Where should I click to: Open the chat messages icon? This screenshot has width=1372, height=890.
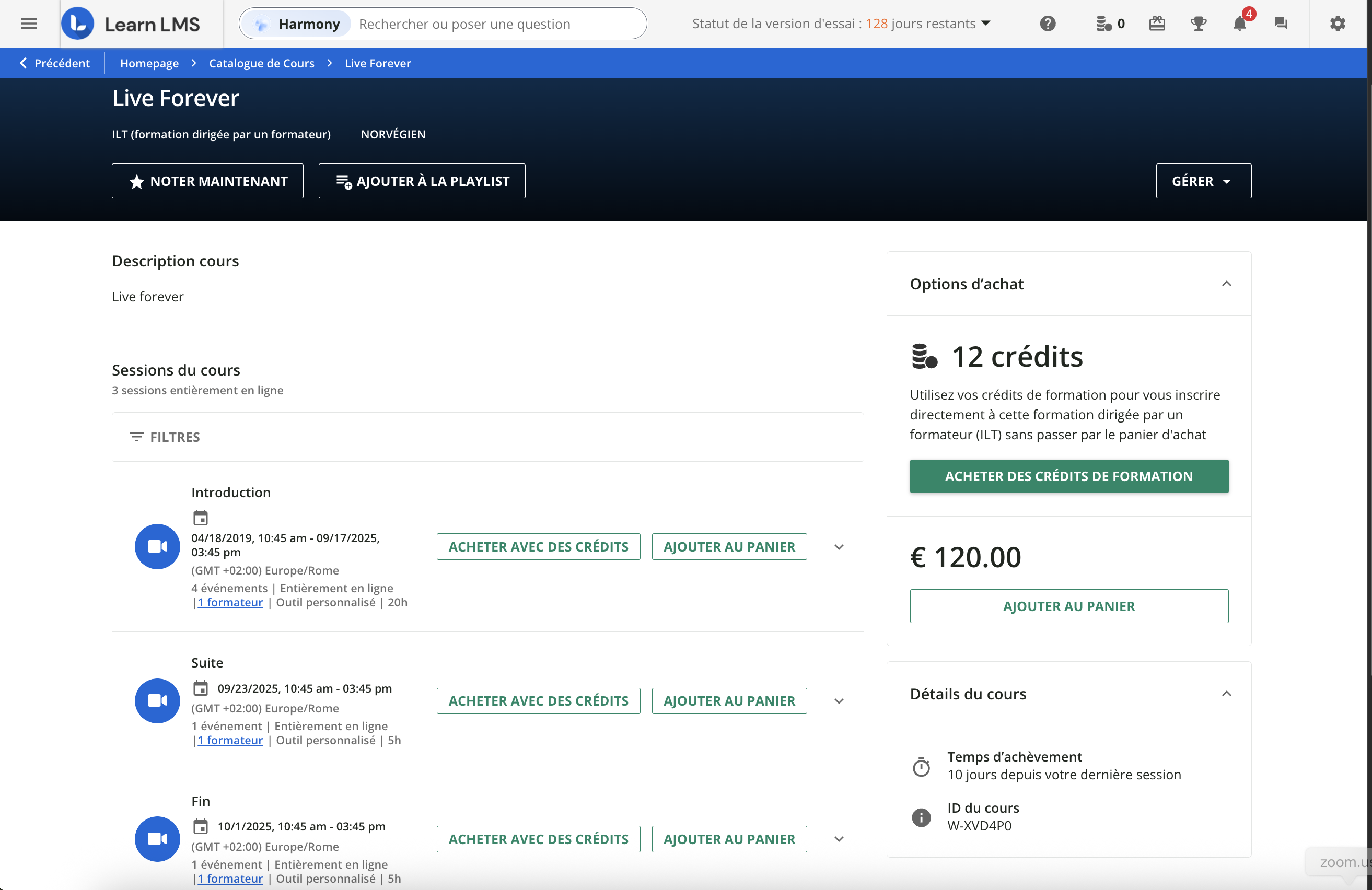tap(1281, 24)
